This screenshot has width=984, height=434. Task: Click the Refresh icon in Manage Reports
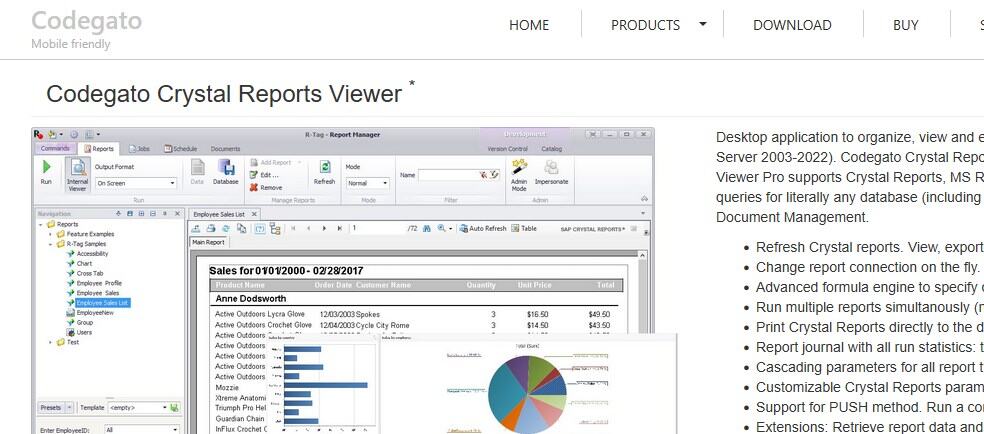pos(325,172)
